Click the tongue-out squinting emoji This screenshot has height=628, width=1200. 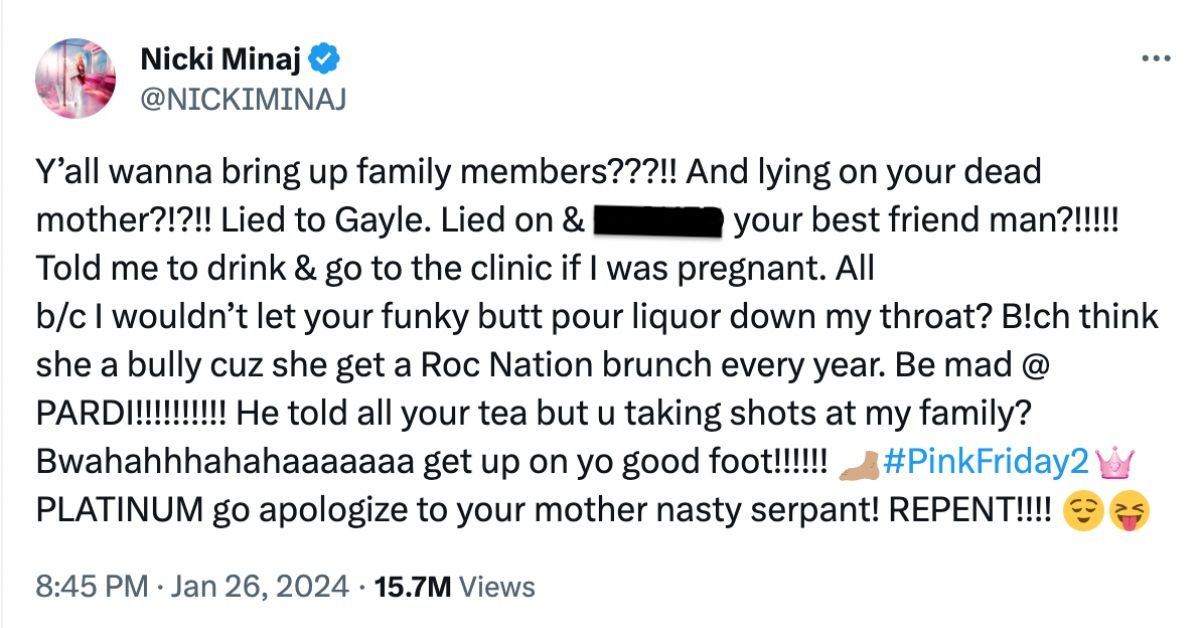pyautogui.click(x=1130, y=513)
